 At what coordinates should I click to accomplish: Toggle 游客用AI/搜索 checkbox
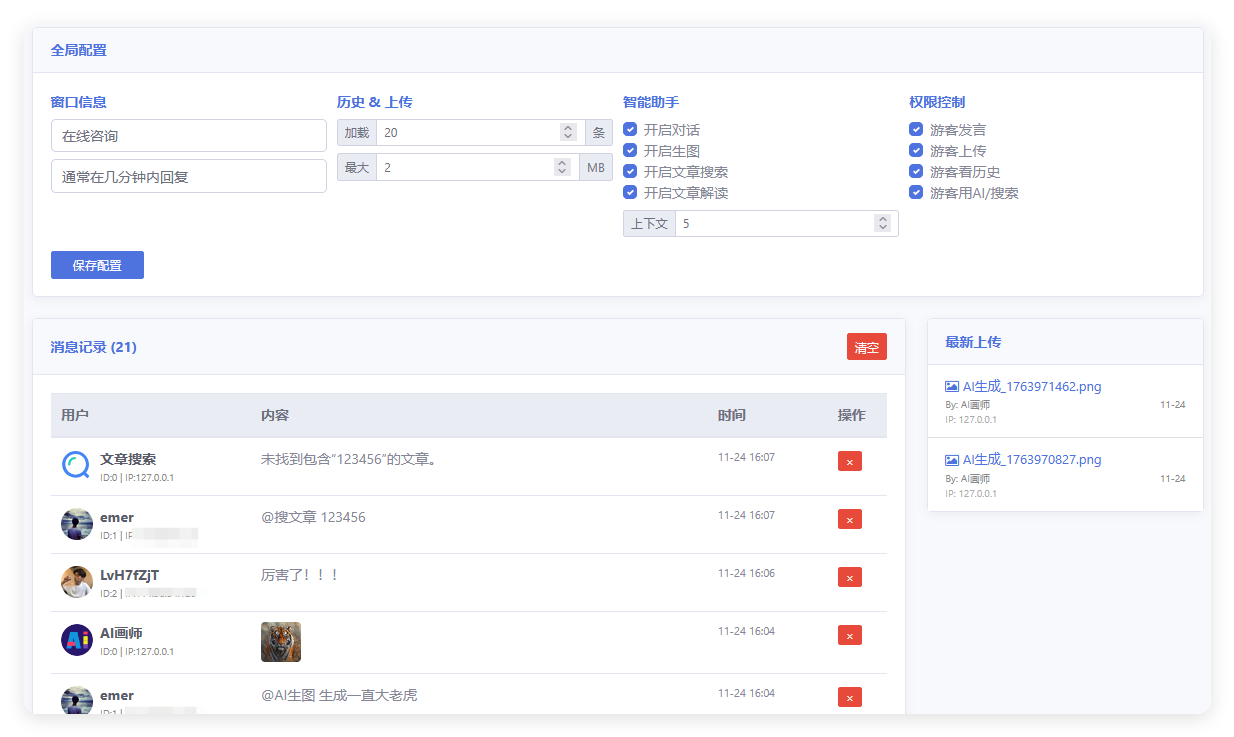click(916, 192)
